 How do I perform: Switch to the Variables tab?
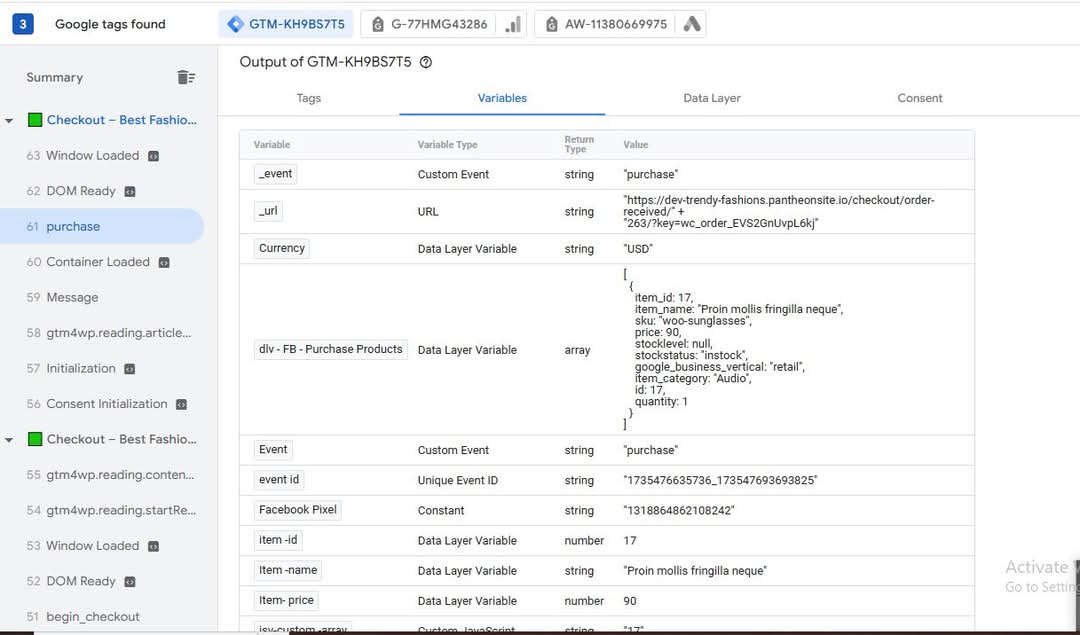[502, 98]
